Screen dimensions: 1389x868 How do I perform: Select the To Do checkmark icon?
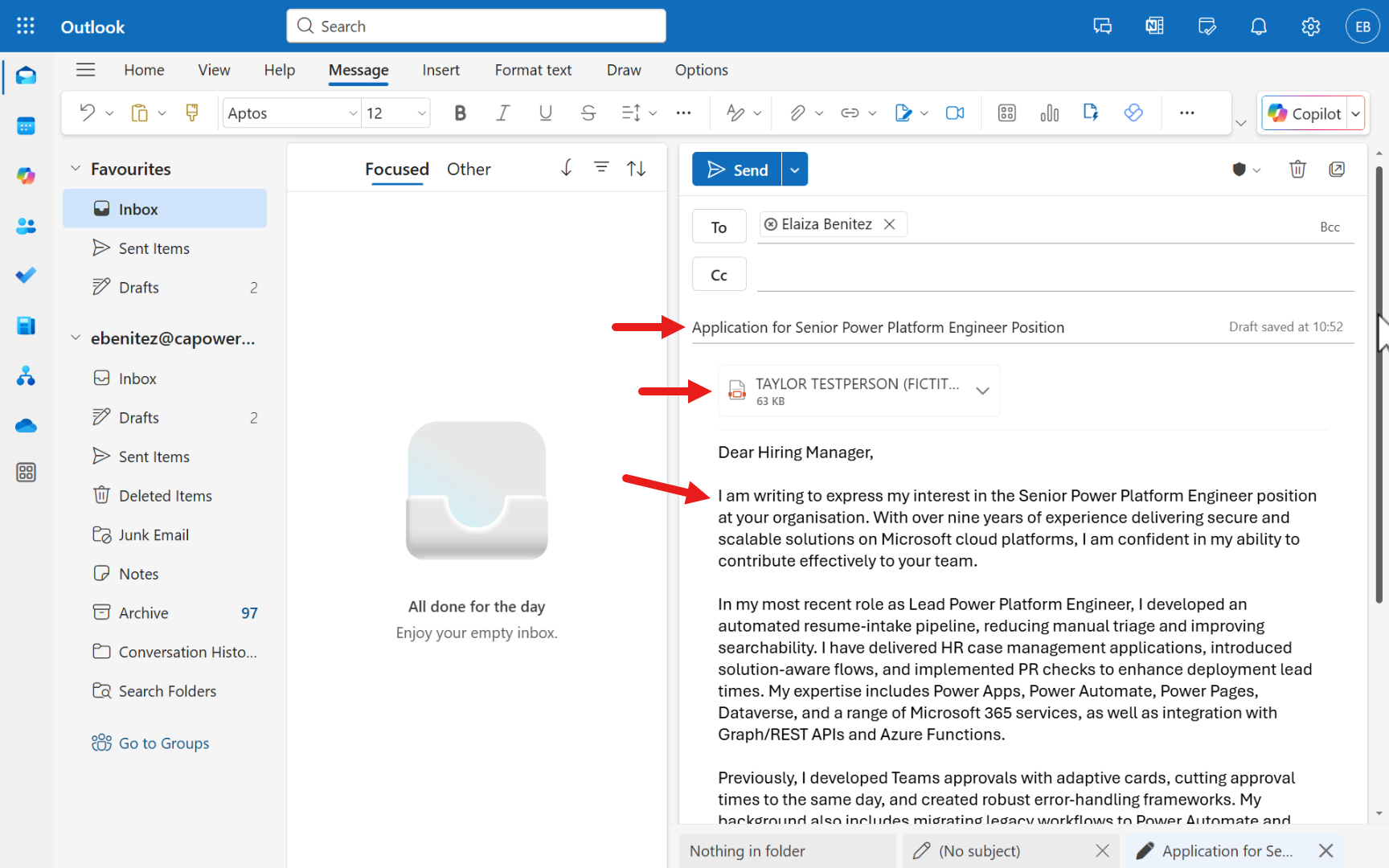point(26,275)
